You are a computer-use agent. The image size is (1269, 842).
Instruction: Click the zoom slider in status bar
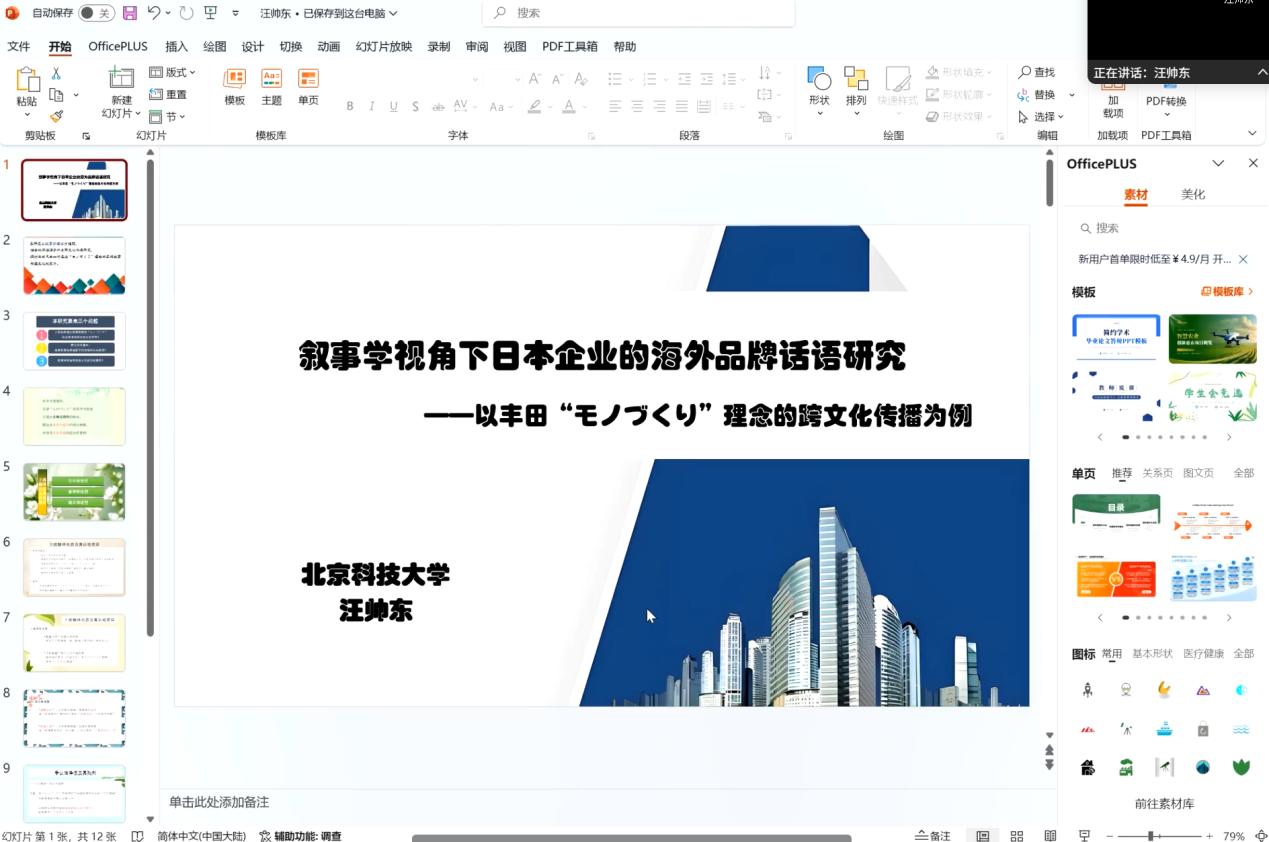point(1159,835)
